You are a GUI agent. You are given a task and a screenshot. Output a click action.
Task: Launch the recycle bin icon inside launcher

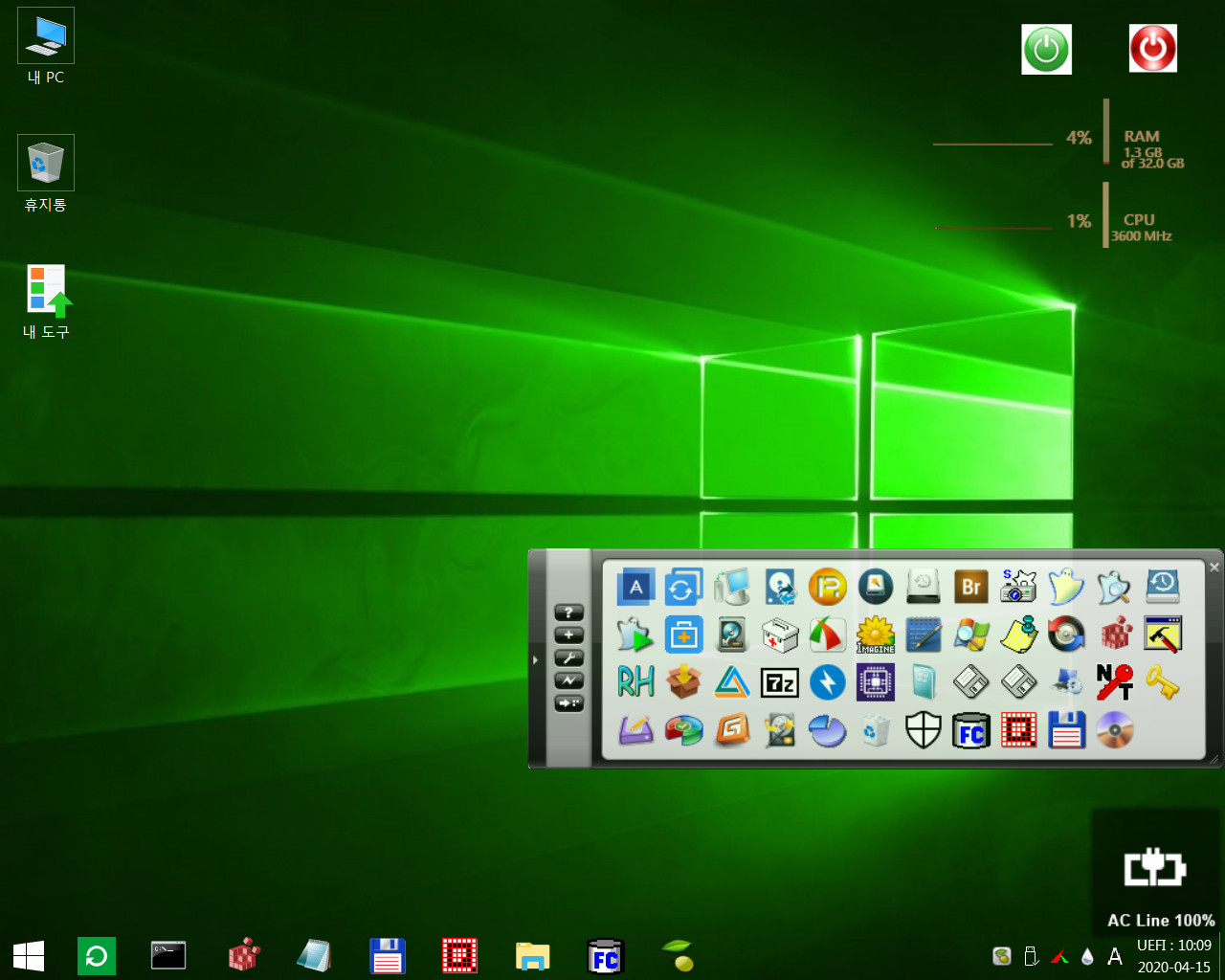tap(875, 730)
